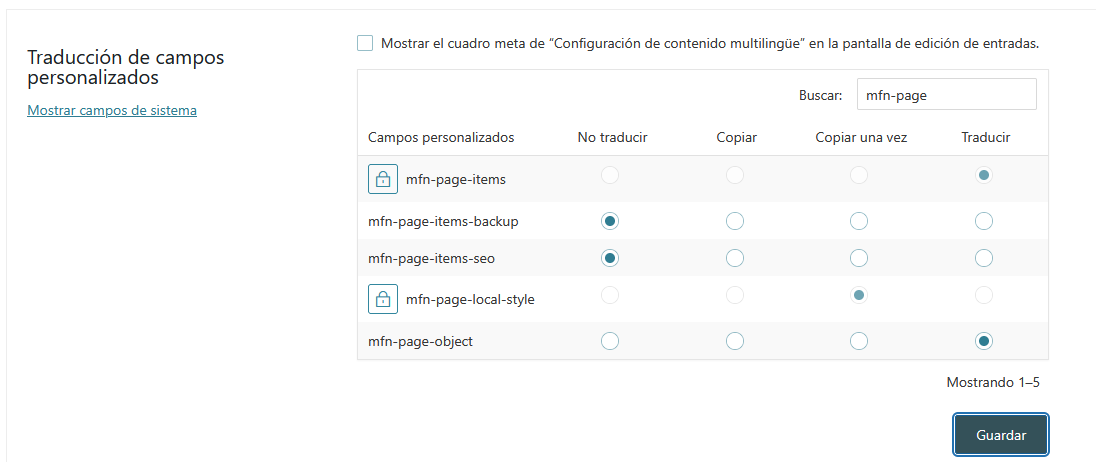
Task: Select Copiar una vez for mfn-page-items-seo
Action: click(859, 258)
